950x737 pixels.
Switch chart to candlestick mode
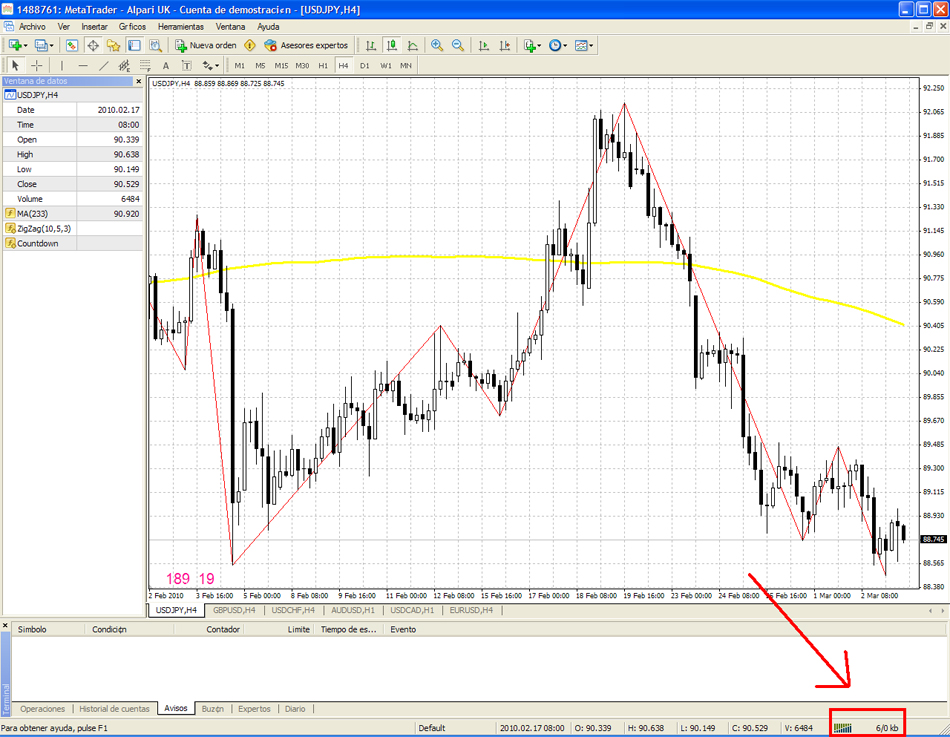[391, 45]
